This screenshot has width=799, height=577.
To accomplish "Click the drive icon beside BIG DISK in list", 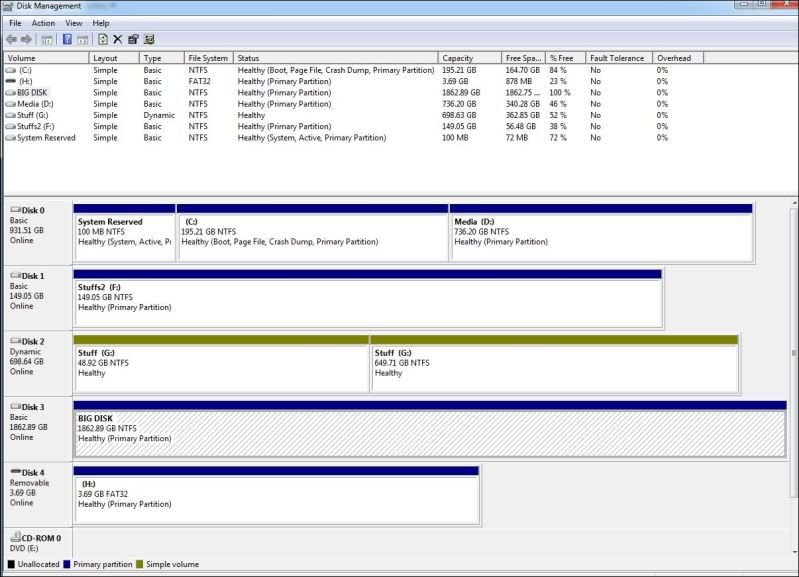I will 11,93.
